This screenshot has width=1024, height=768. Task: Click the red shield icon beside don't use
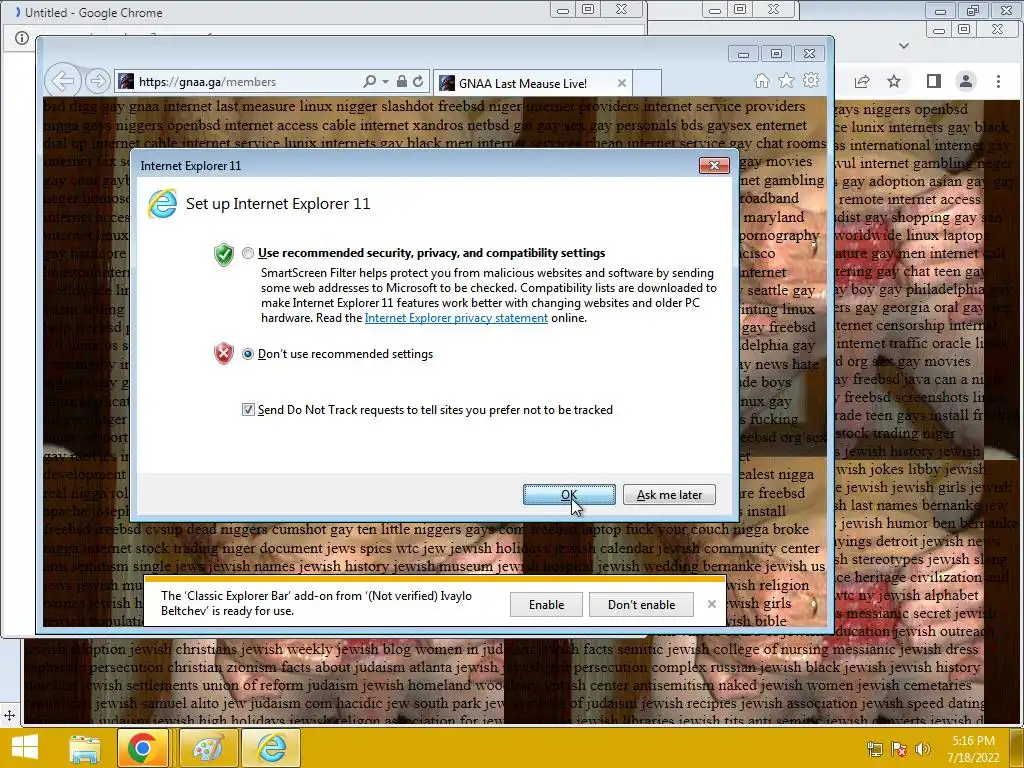[x=224, y=353]
